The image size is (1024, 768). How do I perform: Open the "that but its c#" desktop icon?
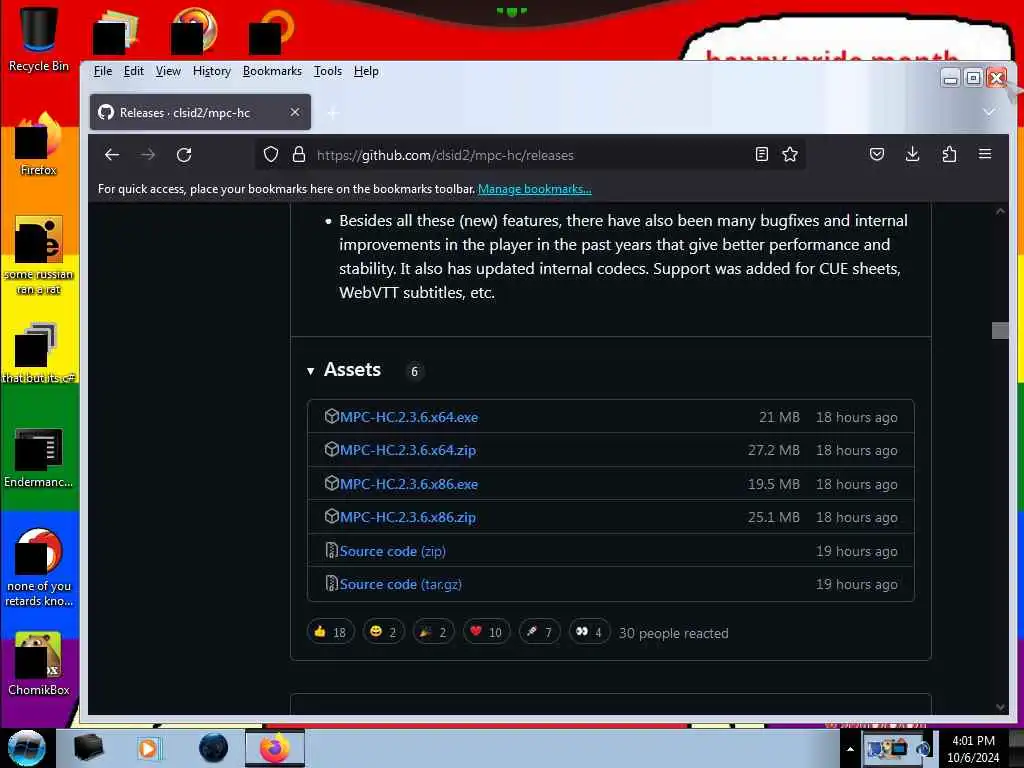(39, 353)
